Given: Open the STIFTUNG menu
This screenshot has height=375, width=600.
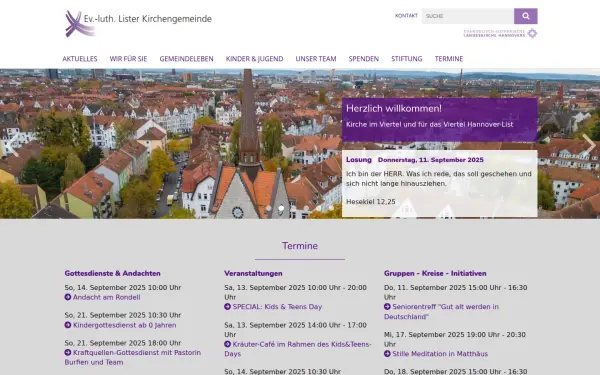Looking at the screenshot, I should tap(407, 59).
